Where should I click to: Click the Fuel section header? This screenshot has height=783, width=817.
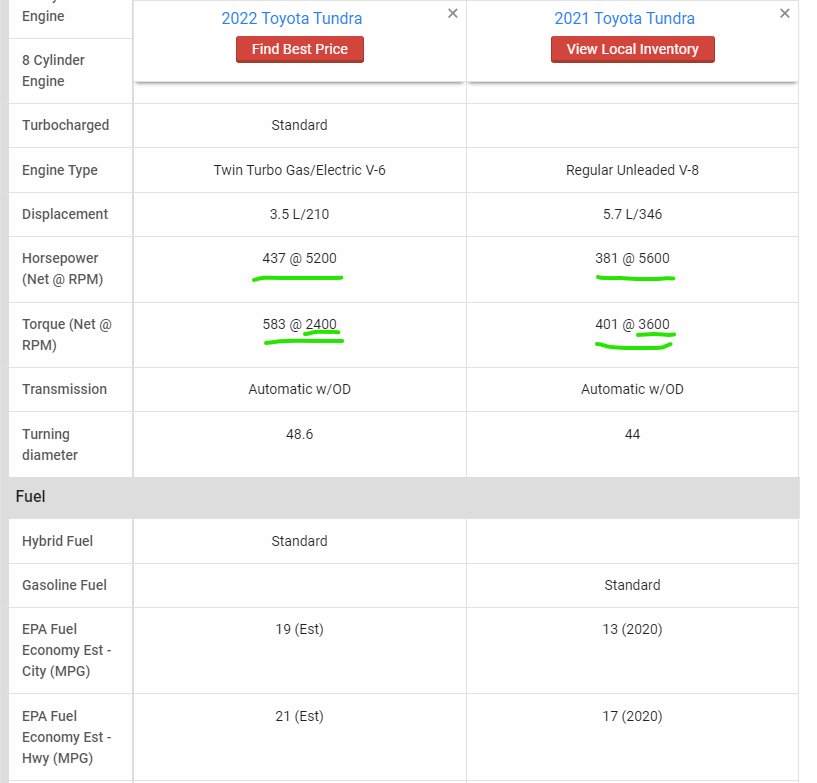(x=404, y=496)
